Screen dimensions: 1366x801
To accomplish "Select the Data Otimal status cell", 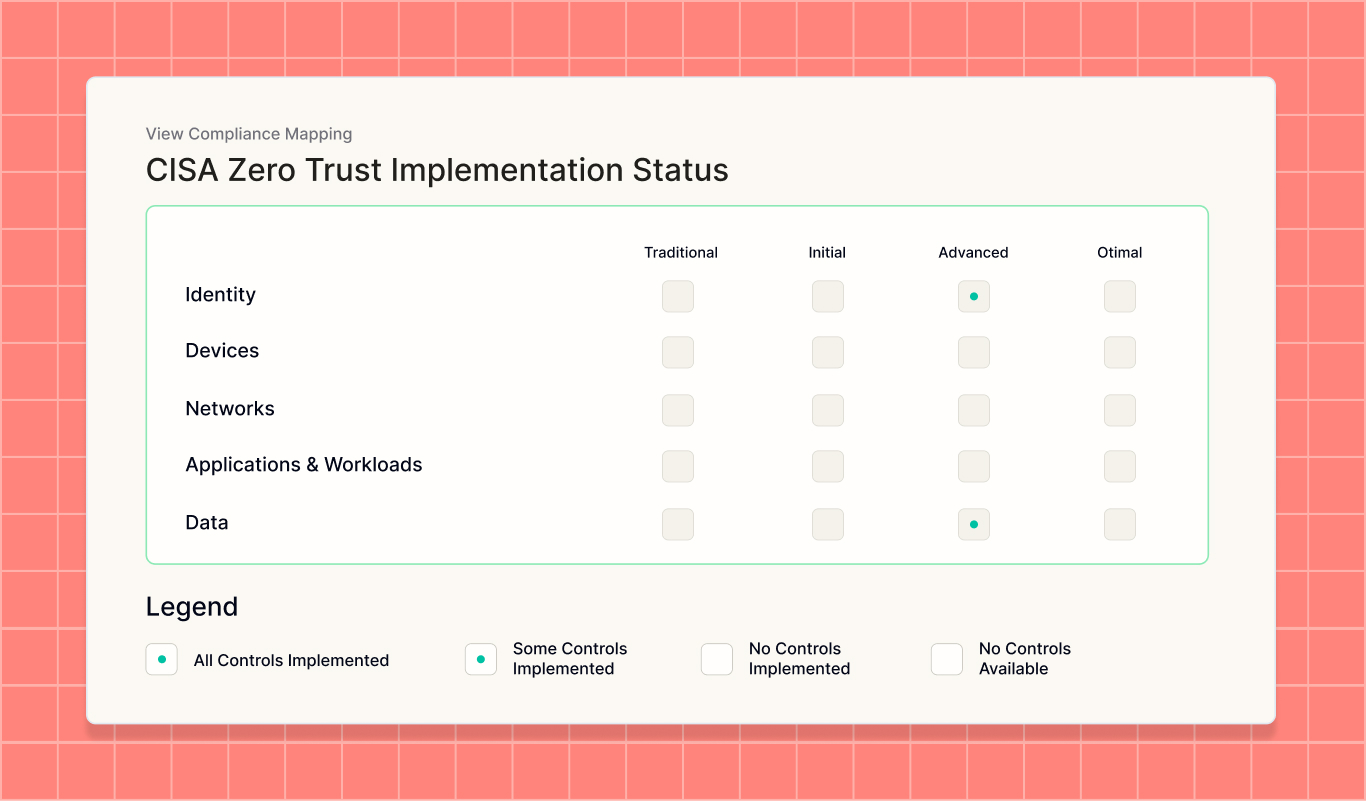I will 1120,524.
